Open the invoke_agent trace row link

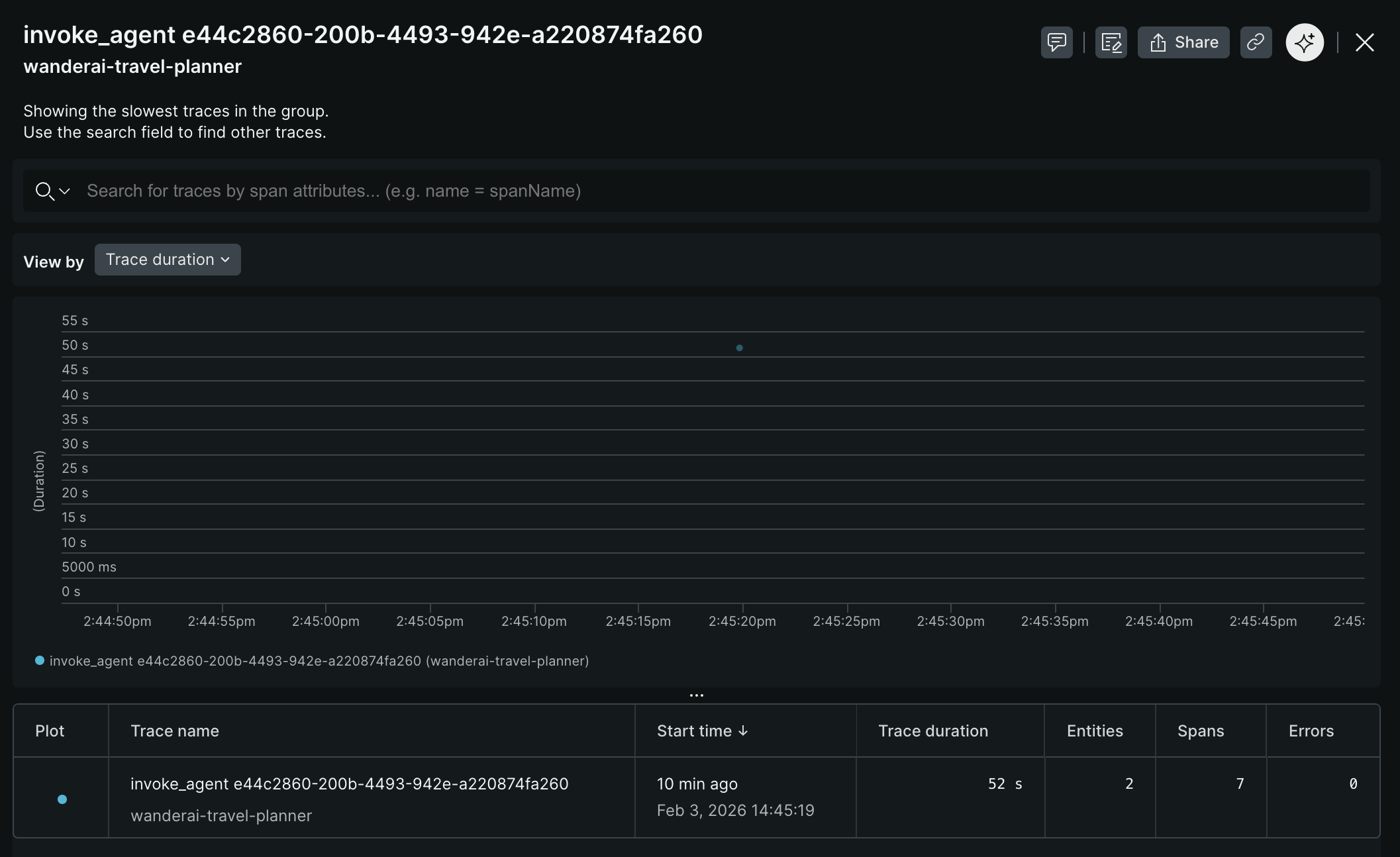click(349, 783)
